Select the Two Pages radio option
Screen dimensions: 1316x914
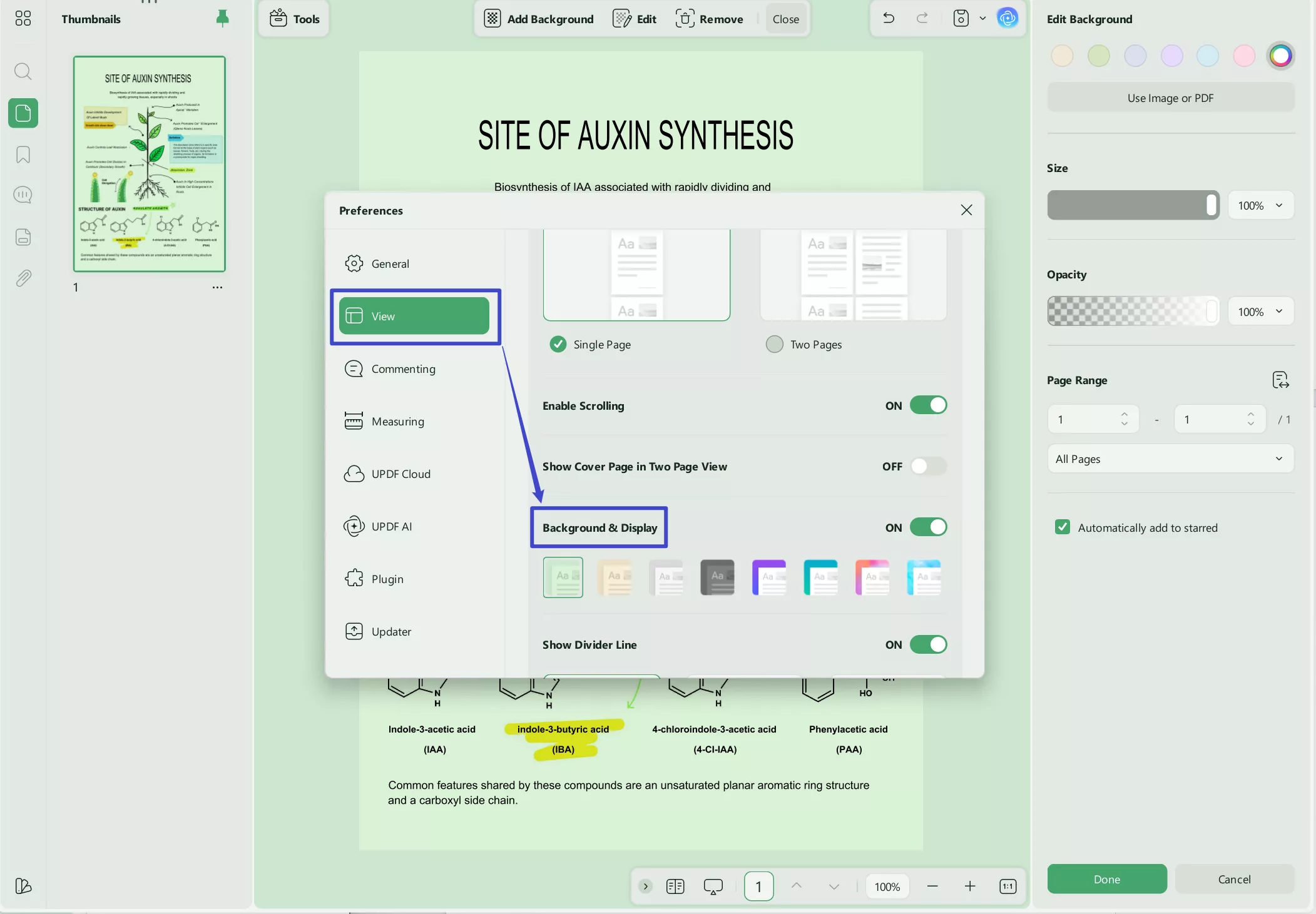click(x=775, y=345)
